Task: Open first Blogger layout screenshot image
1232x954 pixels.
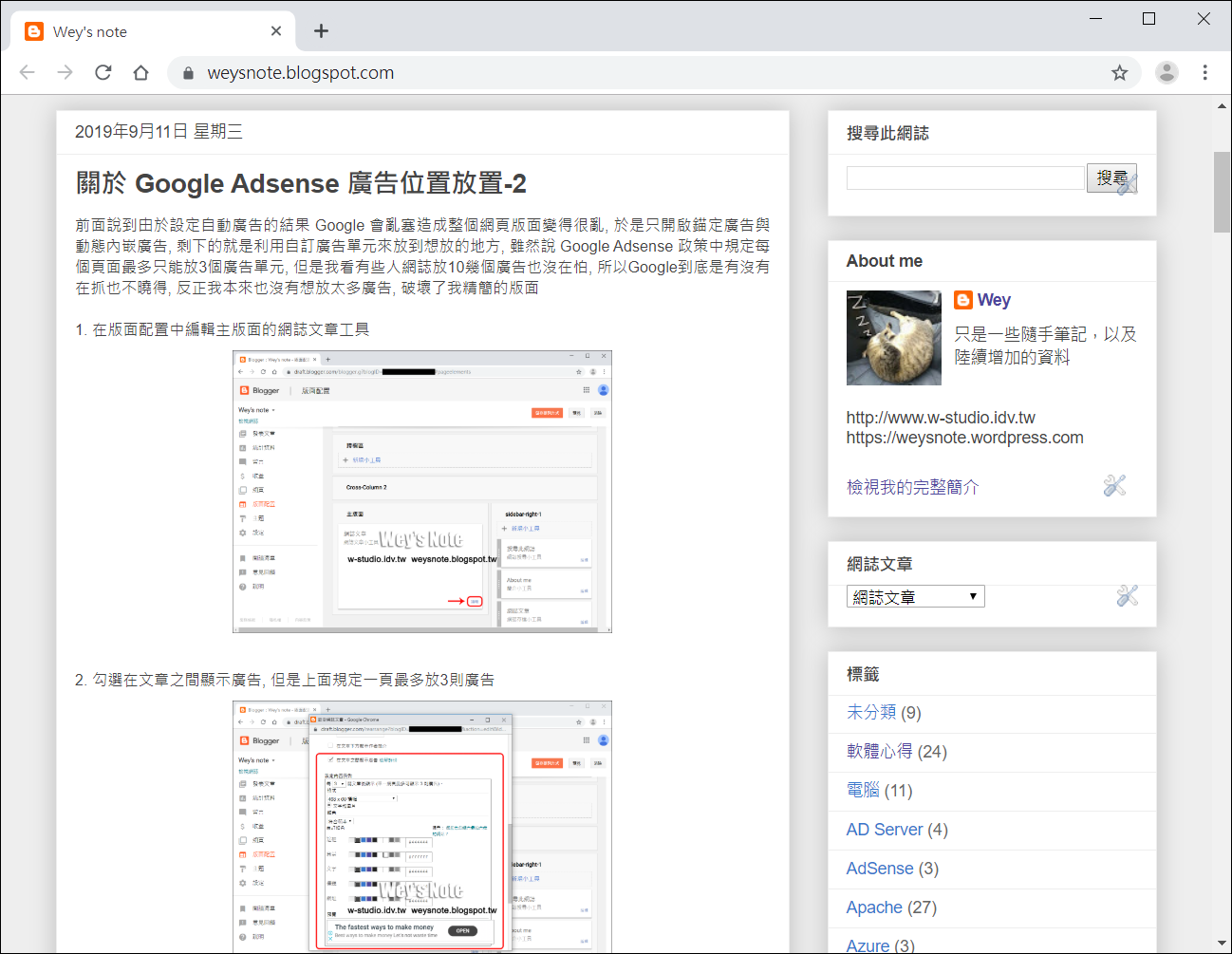Action: pyautogui.click(x=422, y=492)
